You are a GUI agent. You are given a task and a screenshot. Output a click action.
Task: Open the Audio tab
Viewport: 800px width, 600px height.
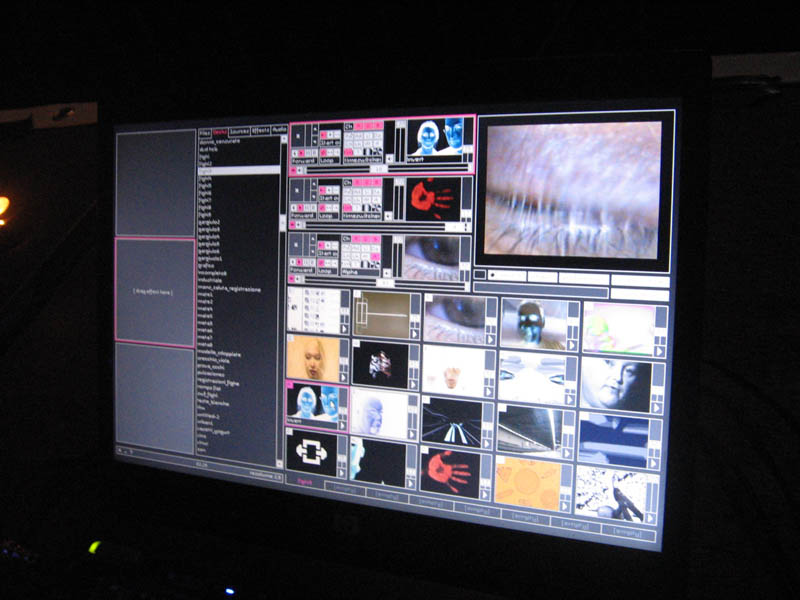pyautogui.click(x=279, y=130)
